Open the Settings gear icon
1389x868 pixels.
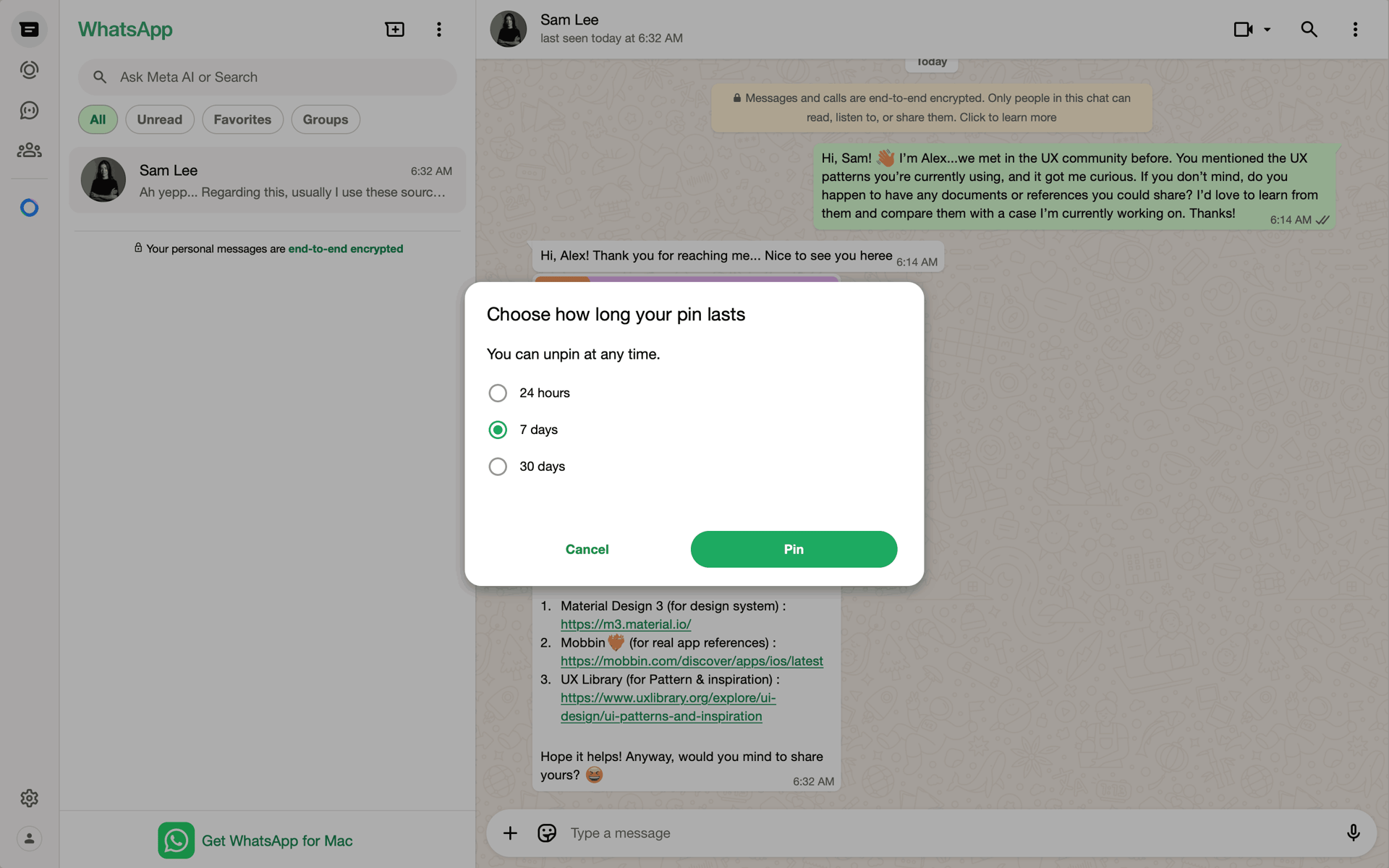[x=29, y=798]
